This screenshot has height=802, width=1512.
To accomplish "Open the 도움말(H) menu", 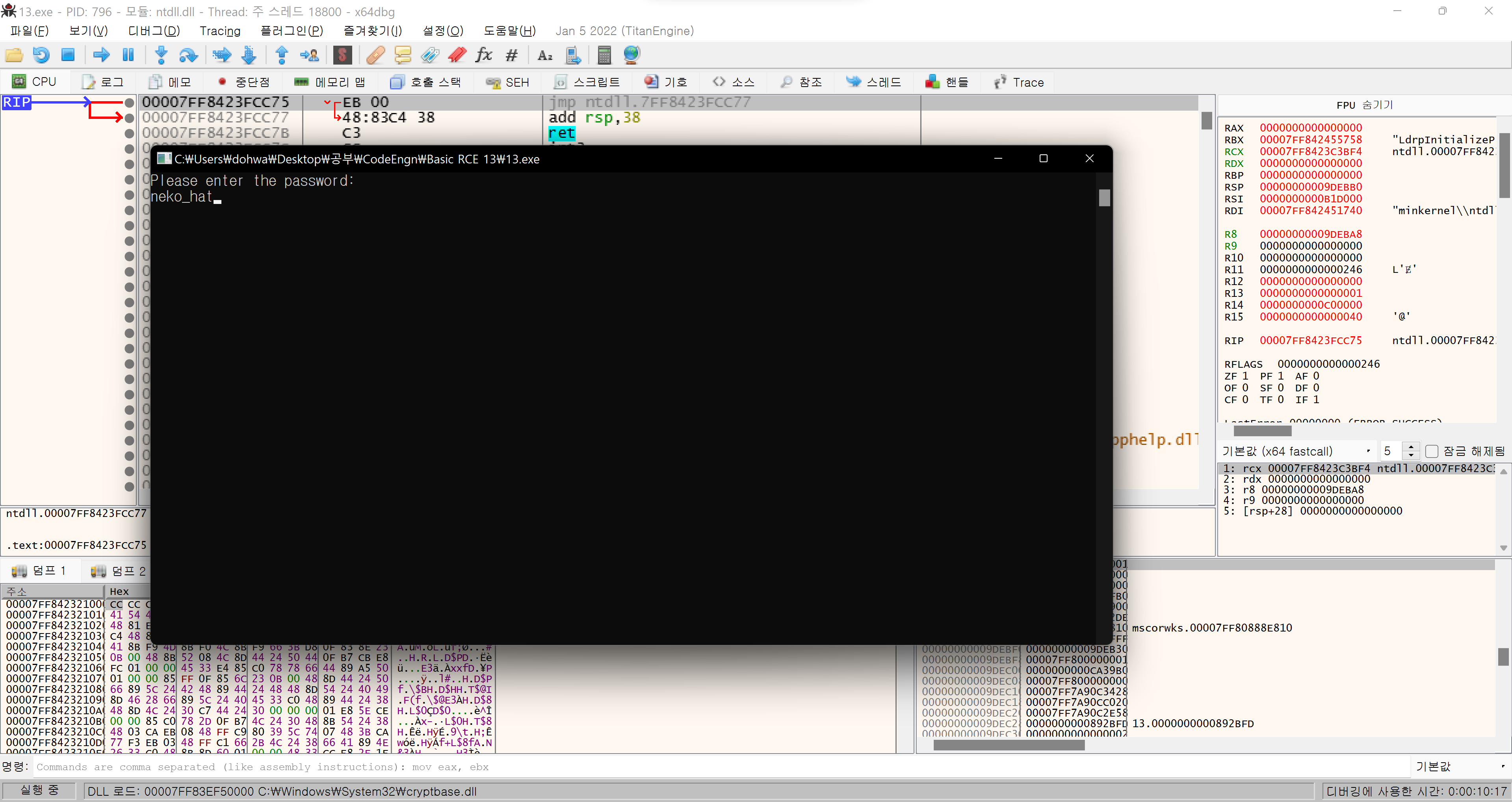I will pos(509,30).
